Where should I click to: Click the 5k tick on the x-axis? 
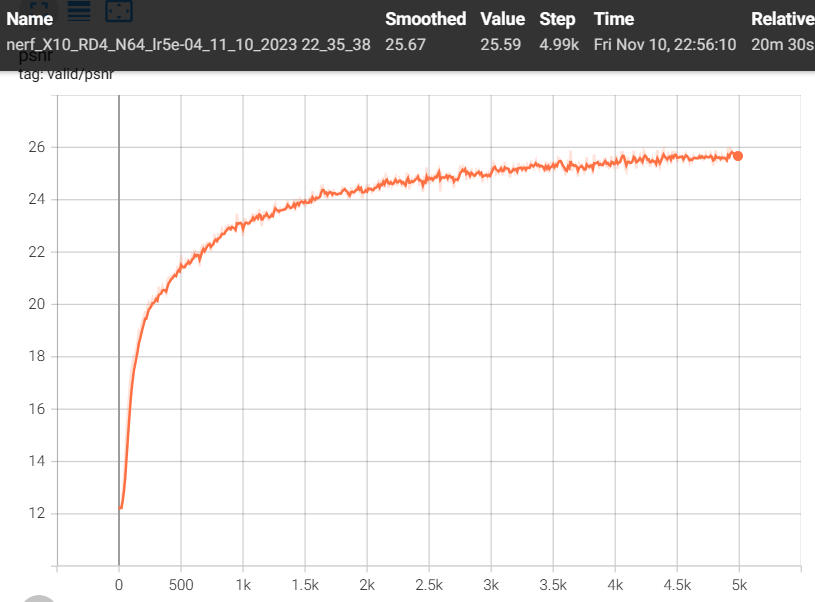pos(739,584)
